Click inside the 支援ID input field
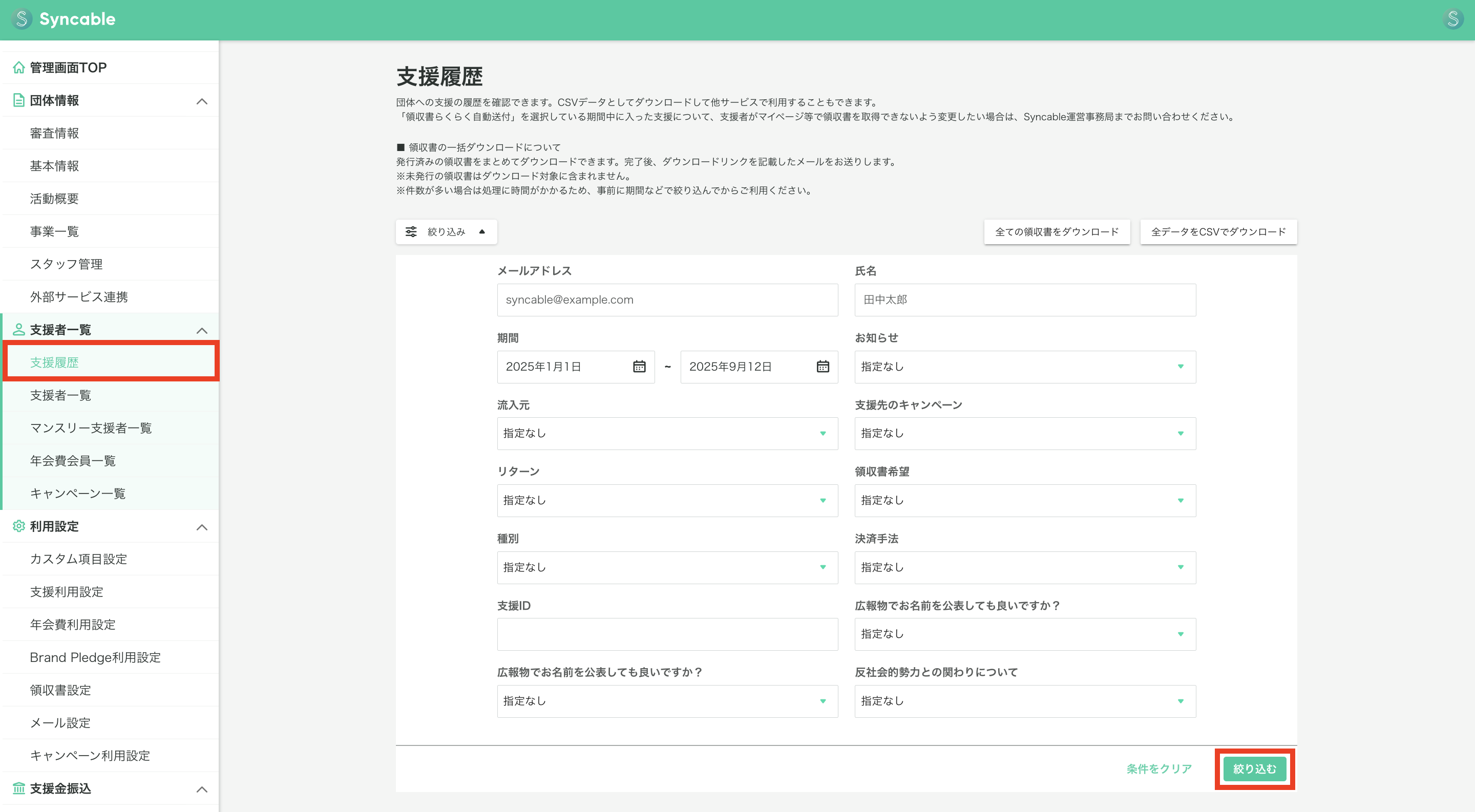 (x=667, y=633)
